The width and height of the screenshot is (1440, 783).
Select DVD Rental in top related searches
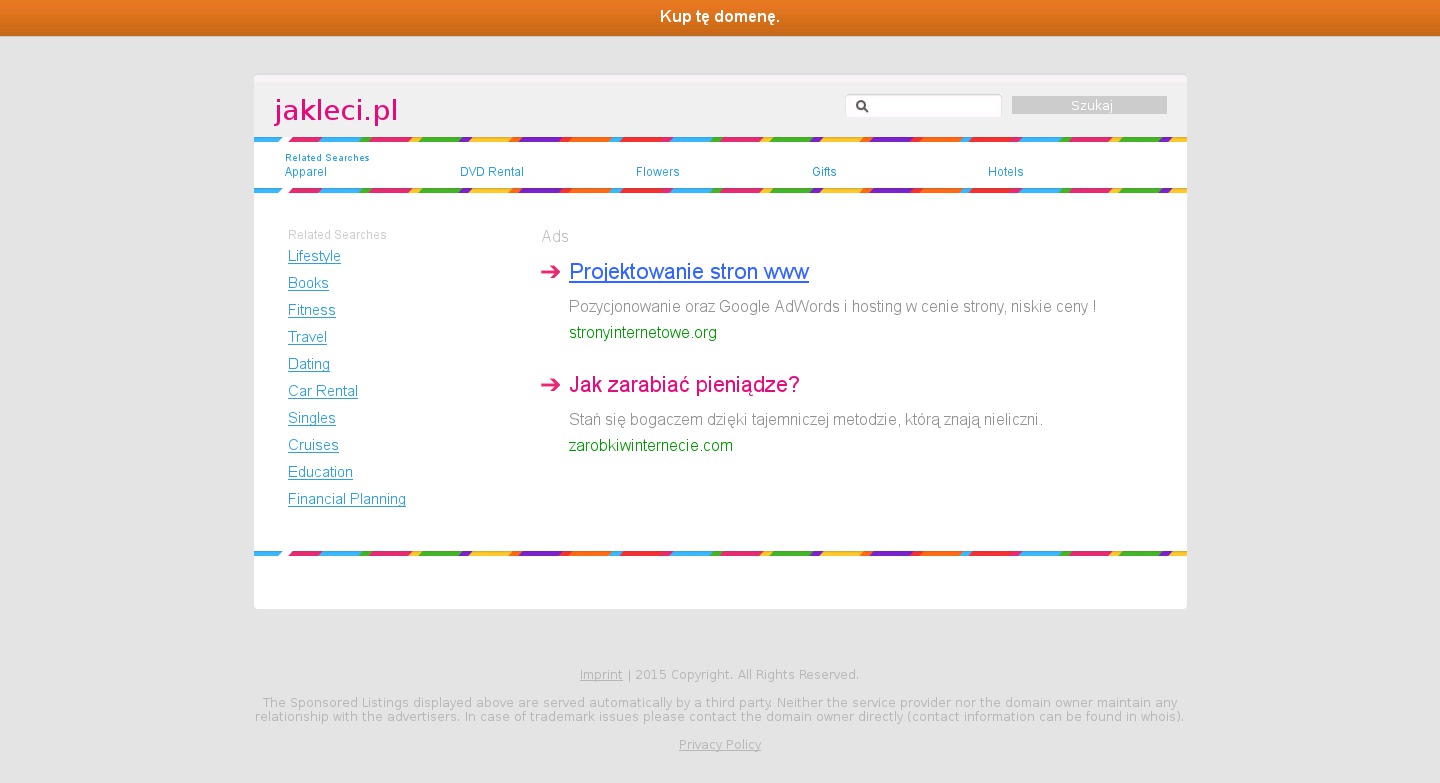491,172
